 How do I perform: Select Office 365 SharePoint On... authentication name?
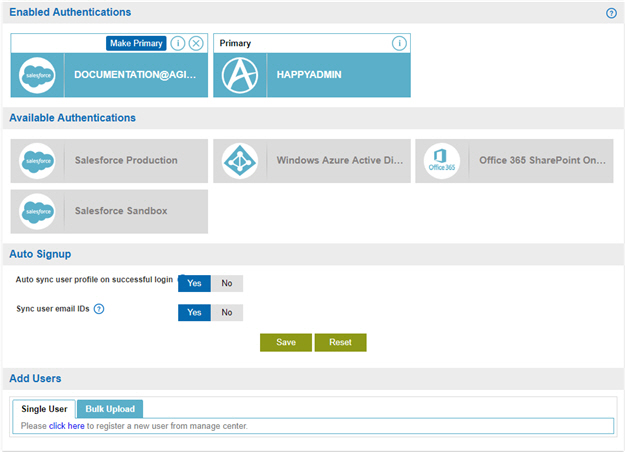[x=542, y=160]
